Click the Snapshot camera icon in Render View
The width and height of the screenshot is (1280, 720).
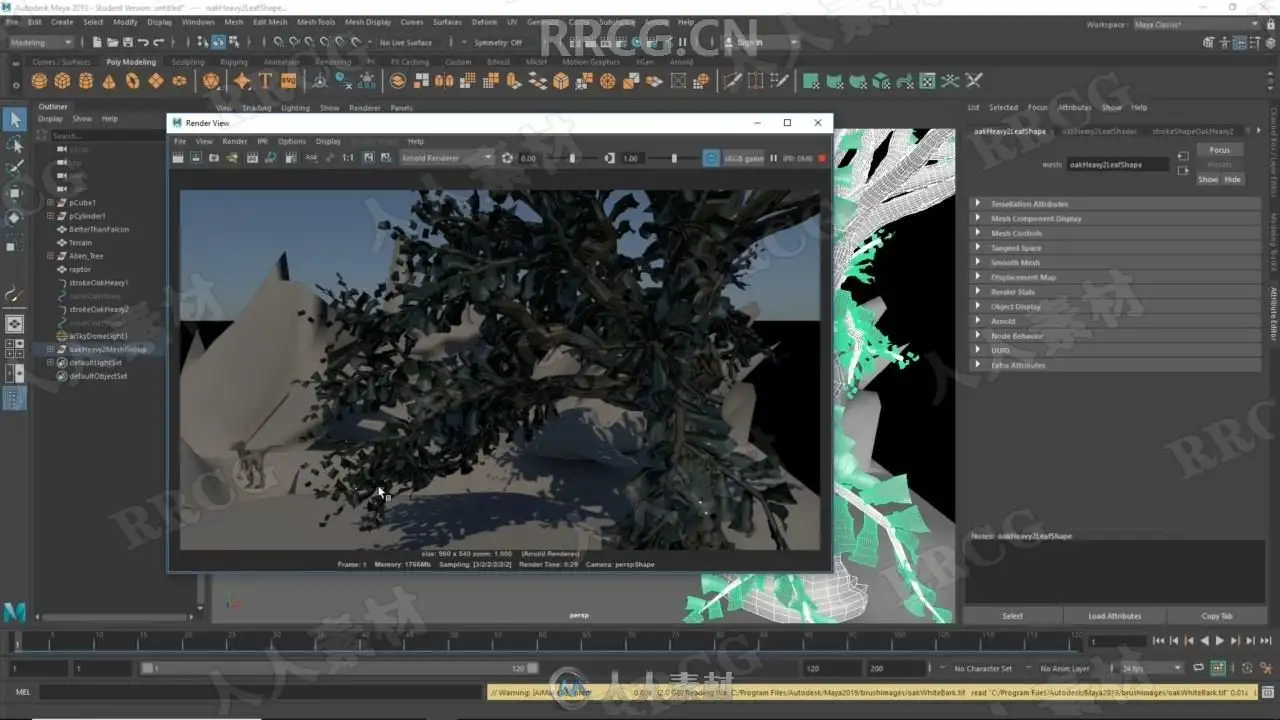click(214, 158)
